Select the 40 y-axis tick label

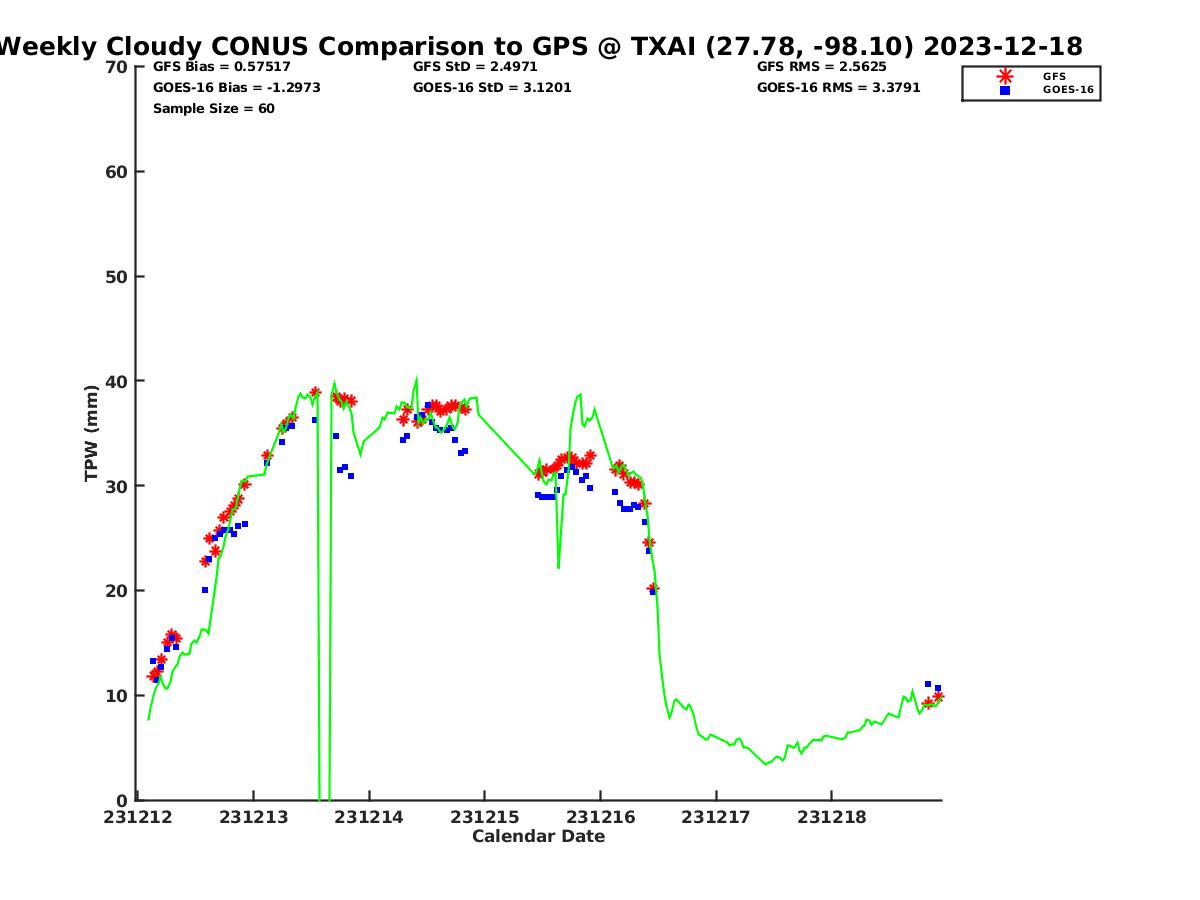tap(117, 381)
